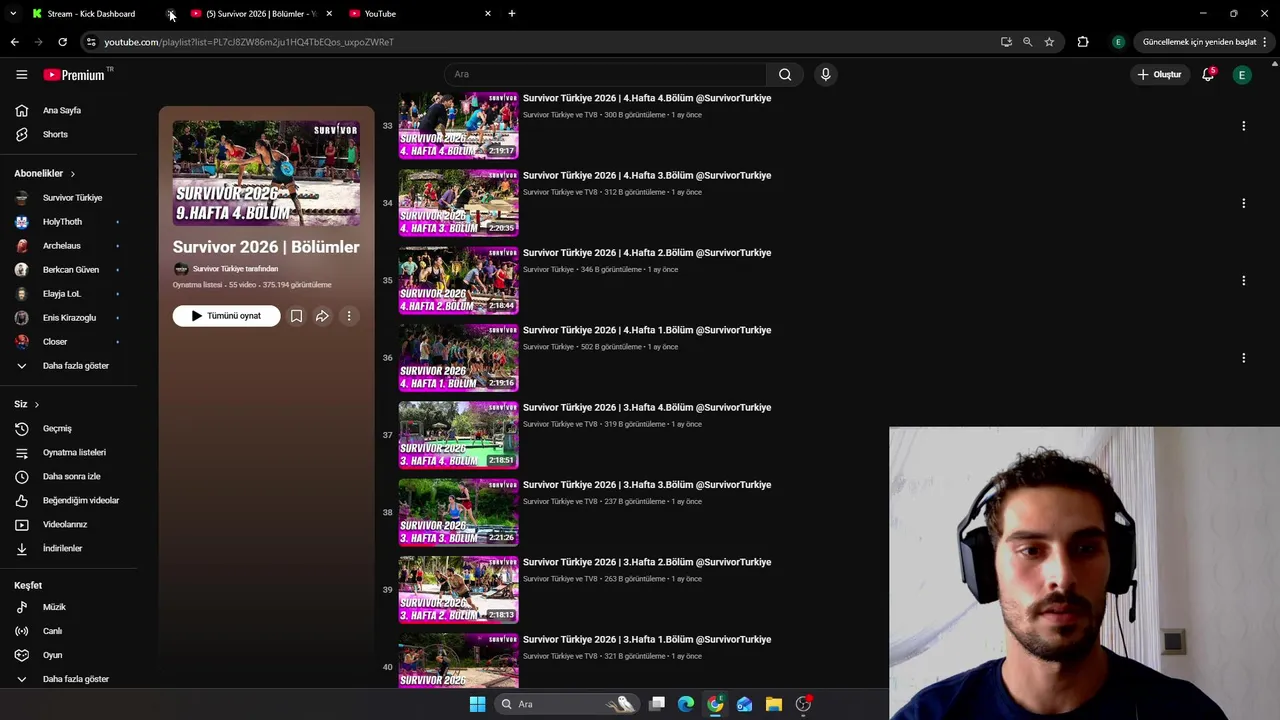Open a new browser tab
The width and height of the screenshot is (1280, 720).
click(x=512, y=14)
